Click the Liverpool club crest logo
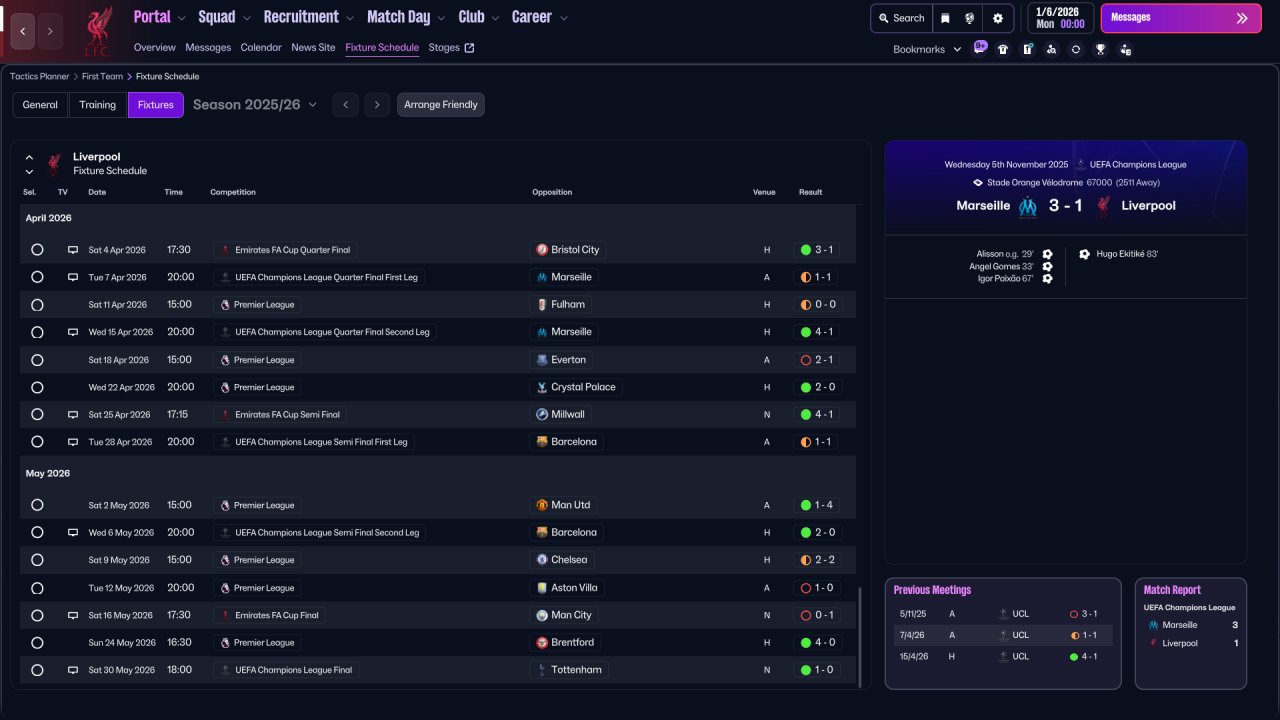This screenshot has width=1280, height=720. 97,31
